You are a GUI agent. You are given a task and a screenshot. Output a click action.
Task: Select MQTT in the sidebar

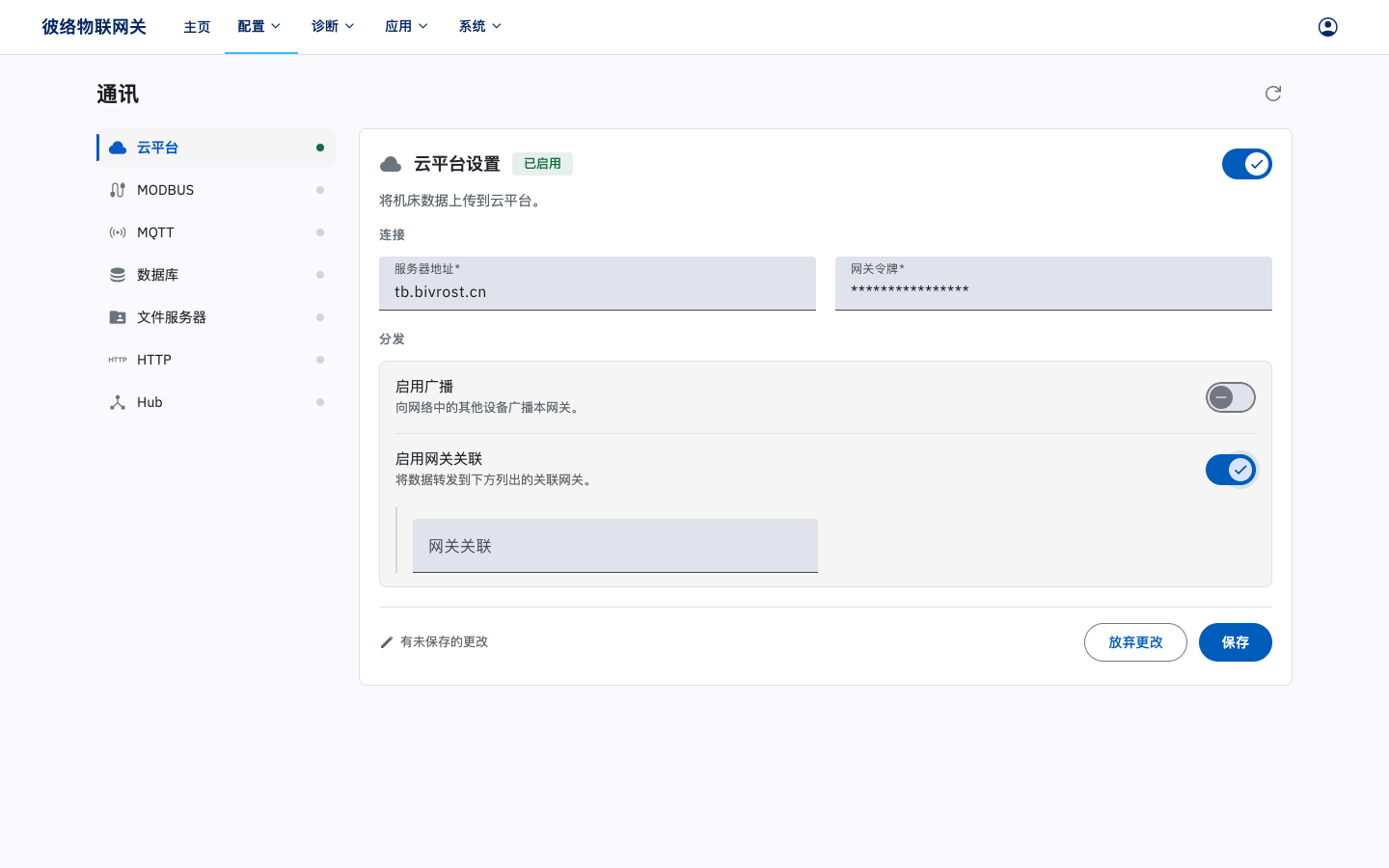tap(216, 232)
